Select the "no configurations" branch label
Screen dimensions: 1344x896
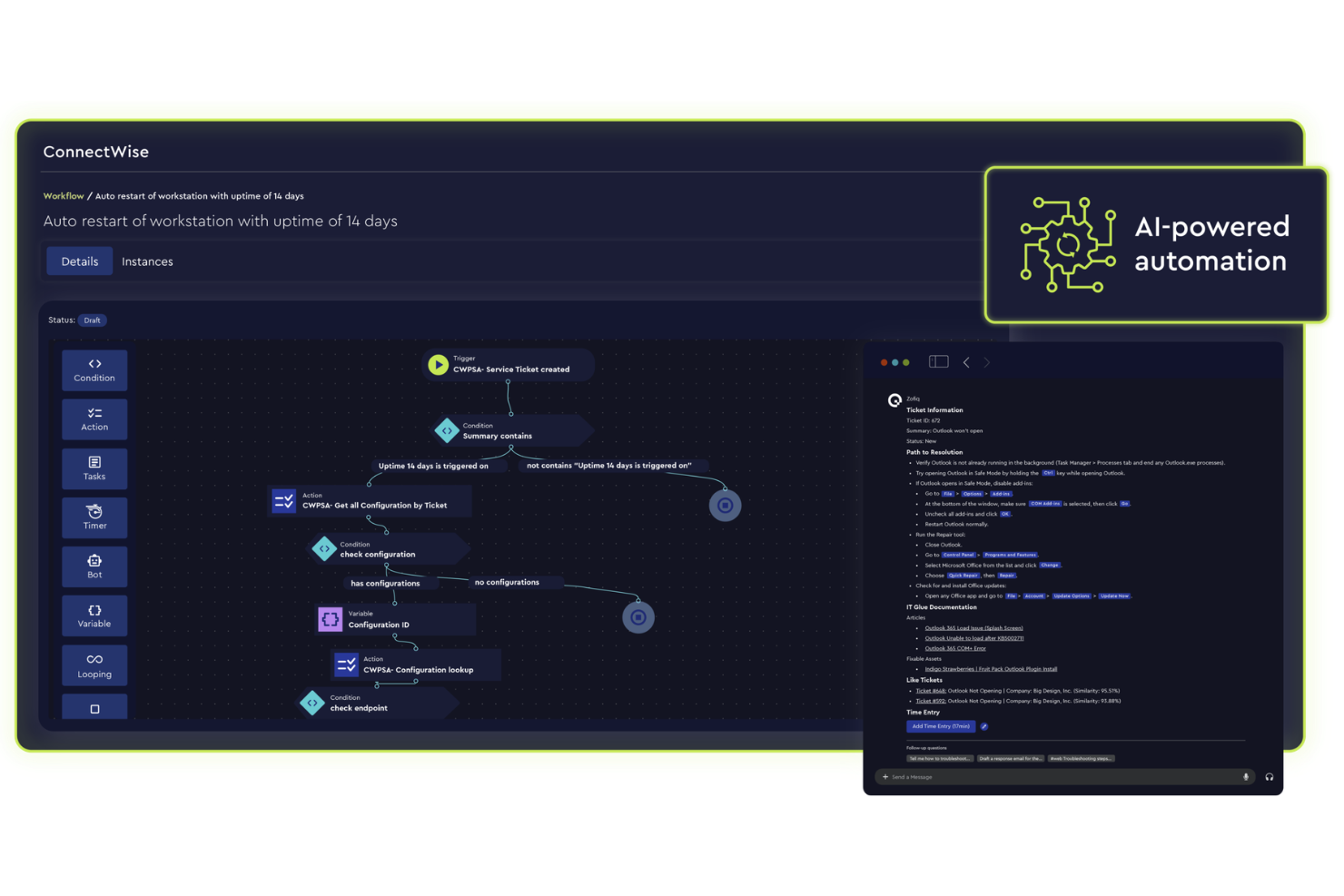(507, 583)
